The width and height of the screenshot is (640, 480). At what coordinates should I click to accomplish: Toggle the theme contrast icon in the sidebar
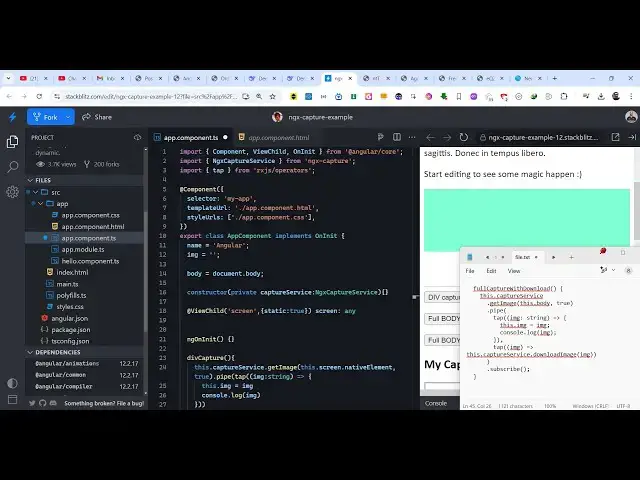coord(12,383)
